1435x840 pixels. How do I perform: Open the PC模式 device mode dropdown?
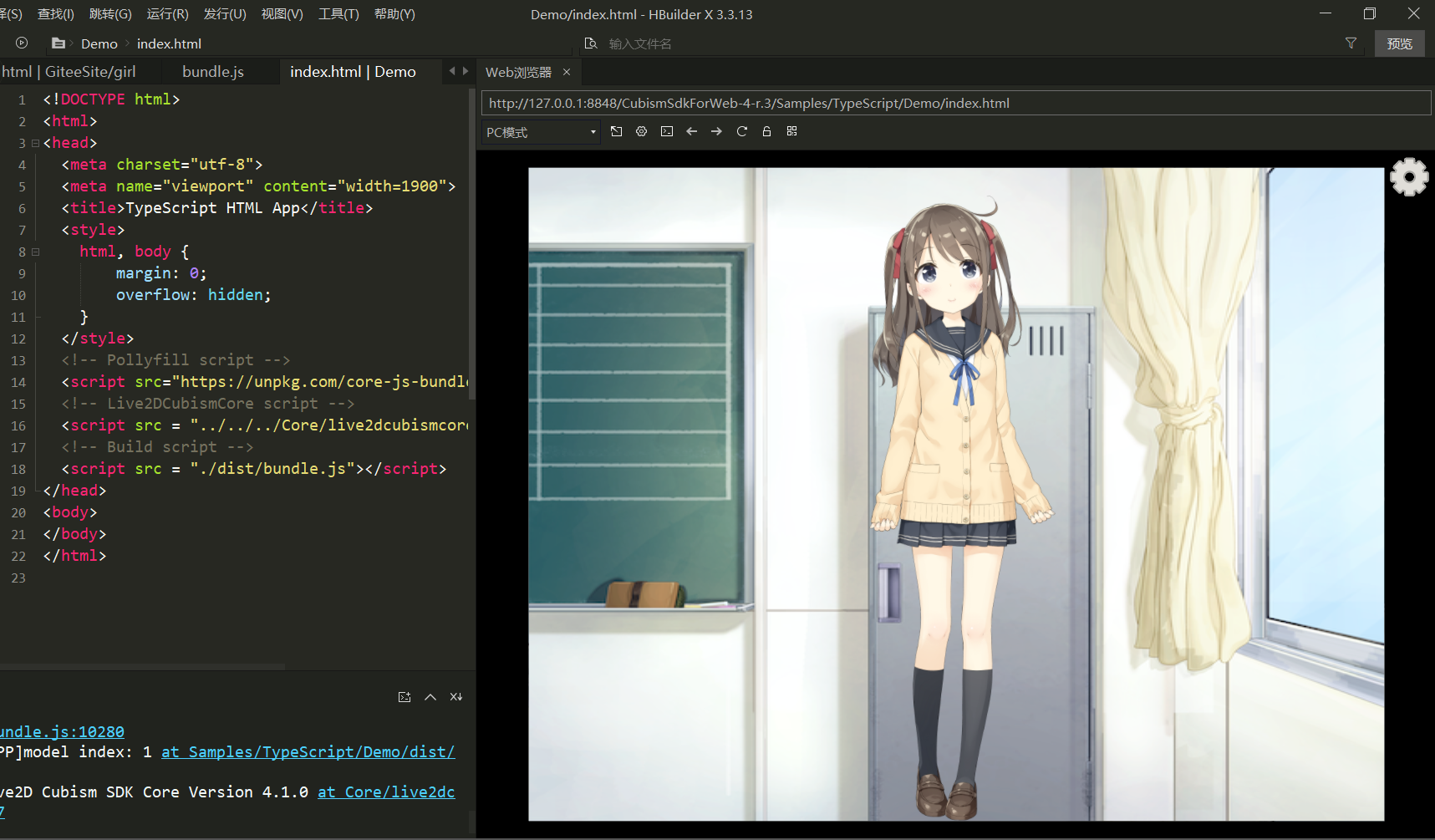(x=541, y=132)
